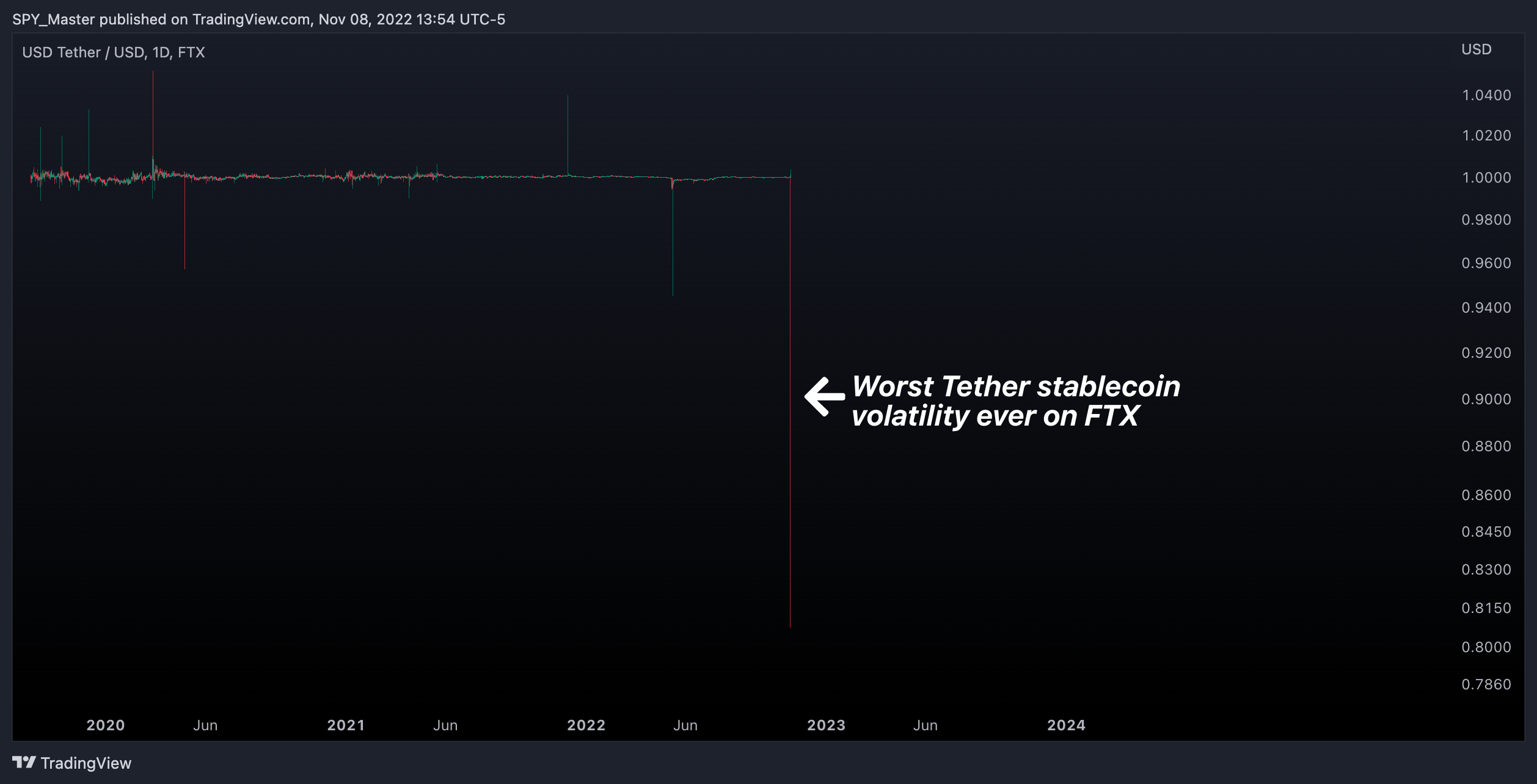Click the 0.9400 price axis label
Viewport: 1537px width, 784px height.
tap(1486, 308)
